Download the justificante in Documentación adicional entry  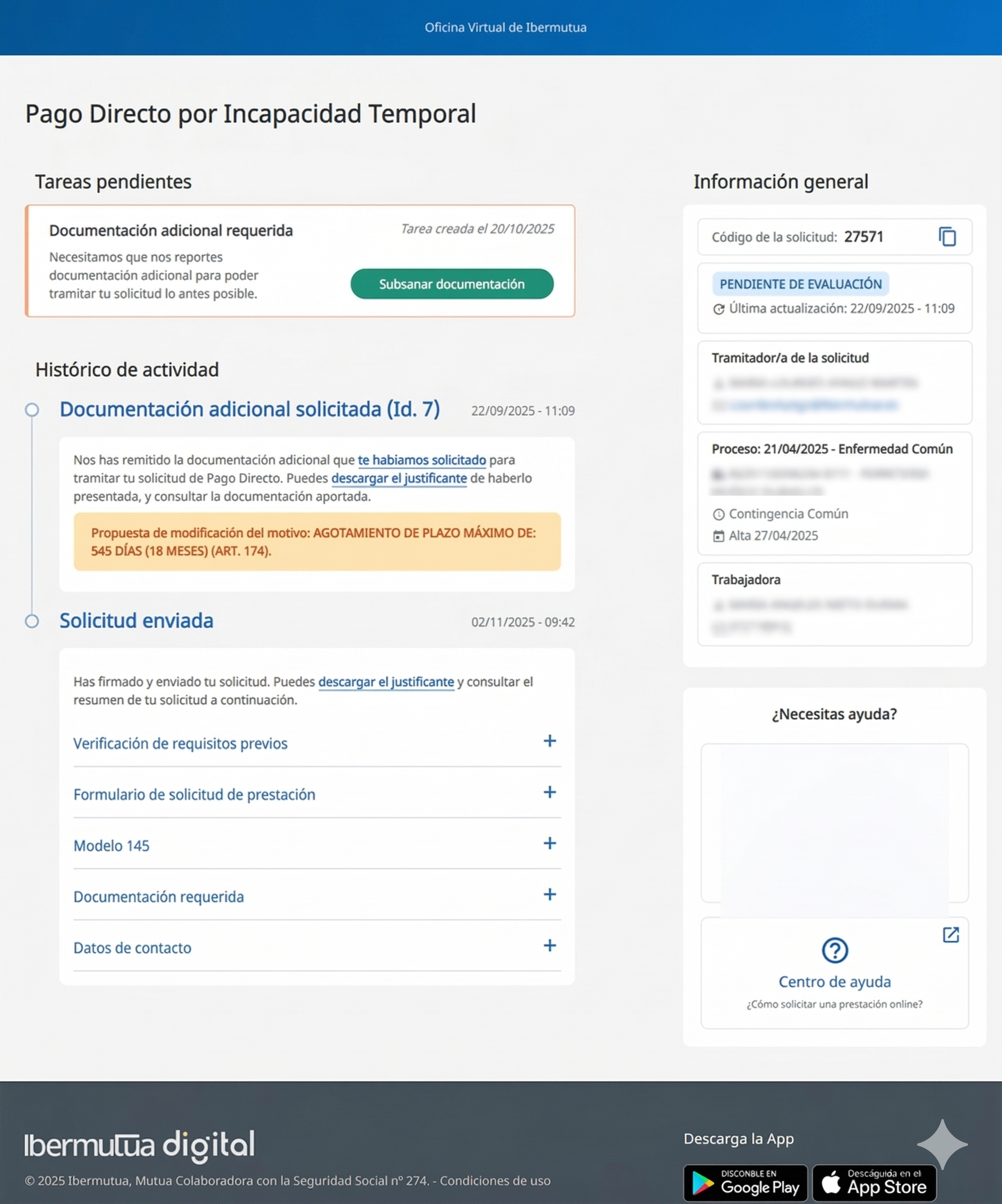point(399,478)
